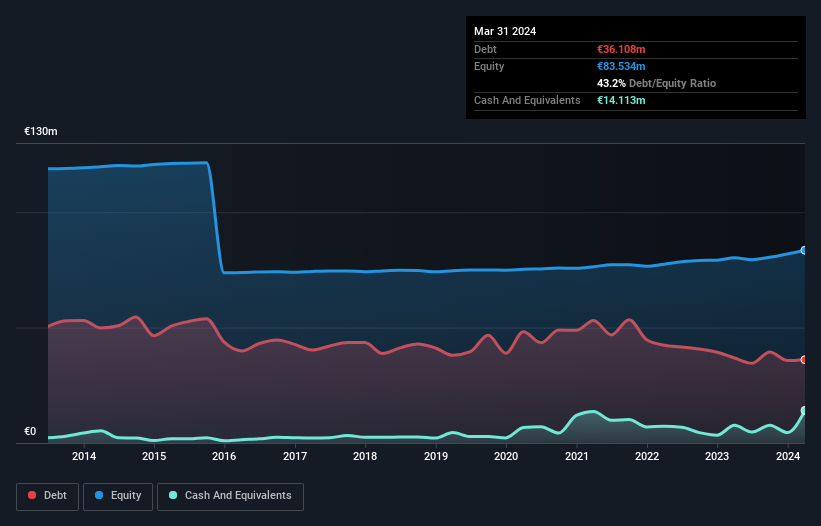Screen dimensions: 821x526
Task: Click the 2018 x-axis label
Action: 365,456
